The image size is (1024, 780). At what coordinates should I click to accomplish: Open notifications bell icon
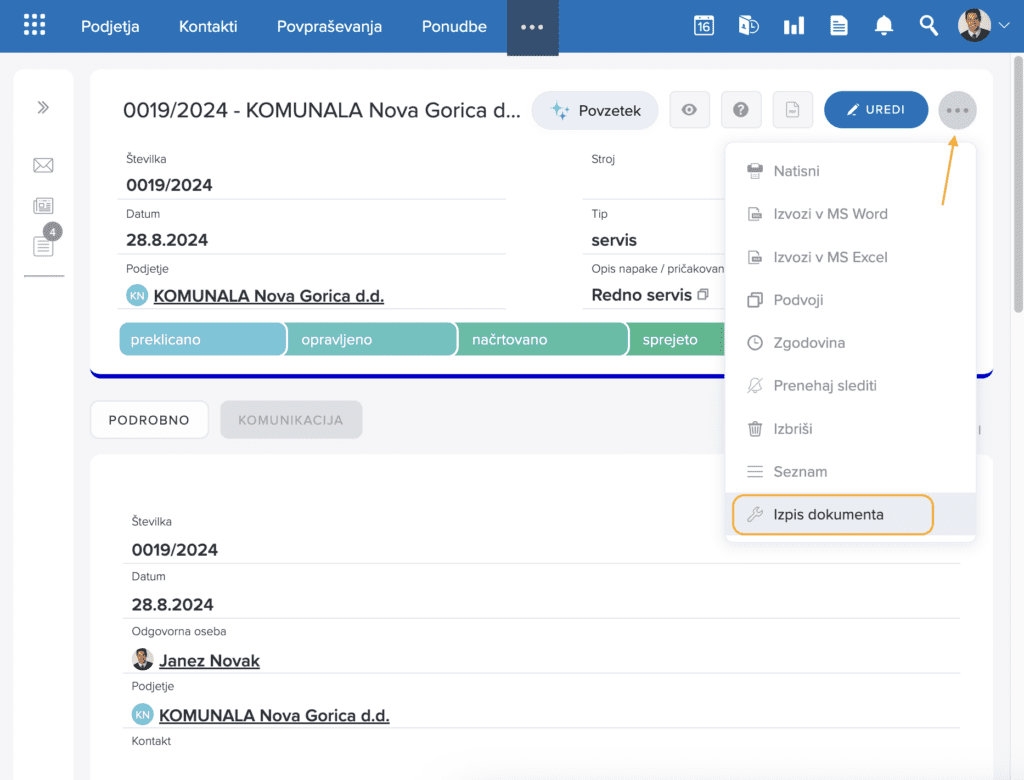pyautogui.click(x=883, y=26)
